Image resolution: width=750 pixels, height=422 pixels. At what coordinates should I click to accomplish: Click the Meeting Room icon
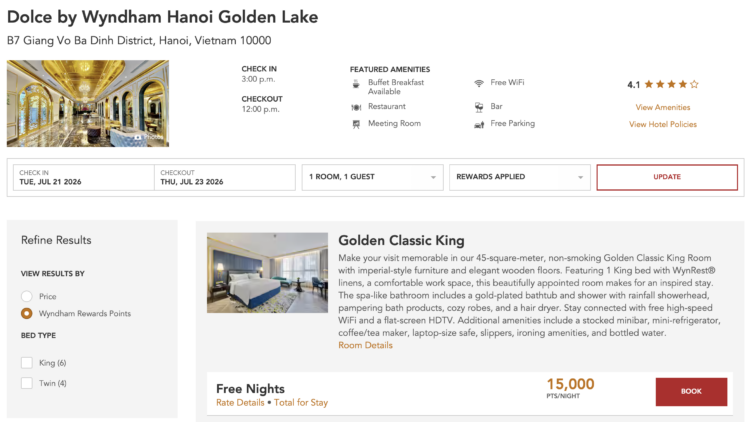(x=356, y=124)
